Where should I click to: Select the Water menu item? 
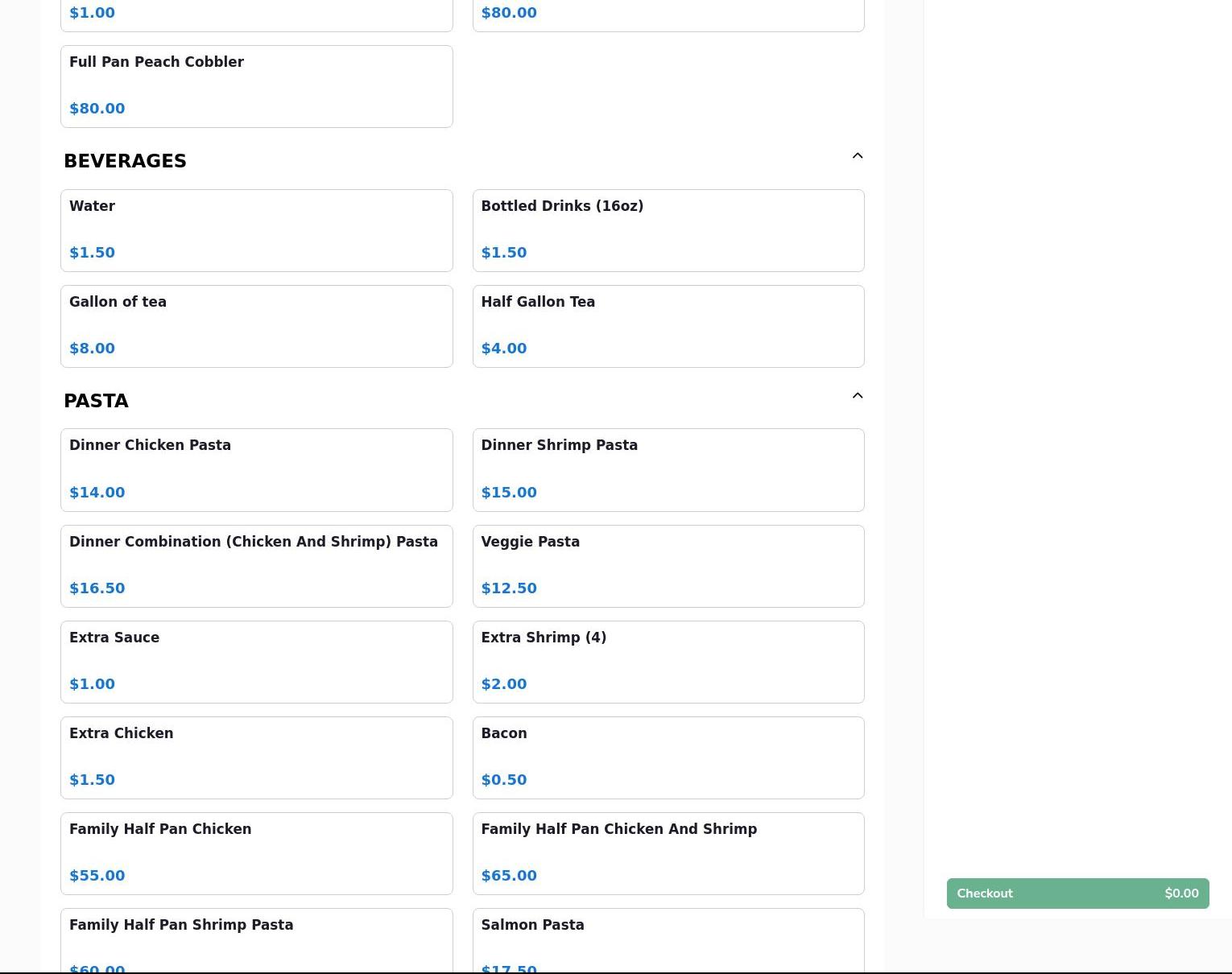point(256,230)
